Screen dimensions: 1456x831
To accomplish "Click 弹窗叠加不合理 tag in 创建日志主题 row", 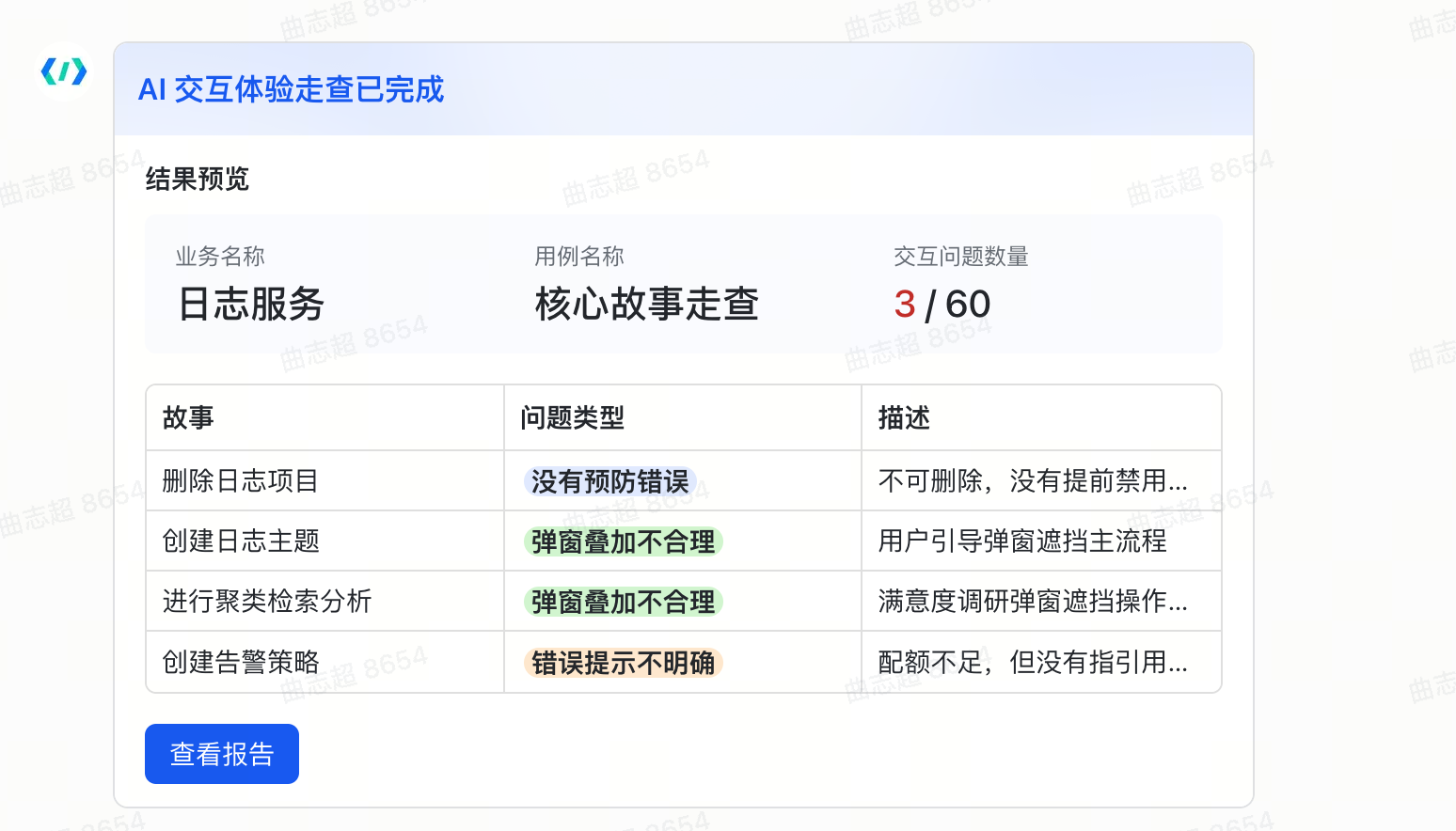I will click(x=624, y=542).
